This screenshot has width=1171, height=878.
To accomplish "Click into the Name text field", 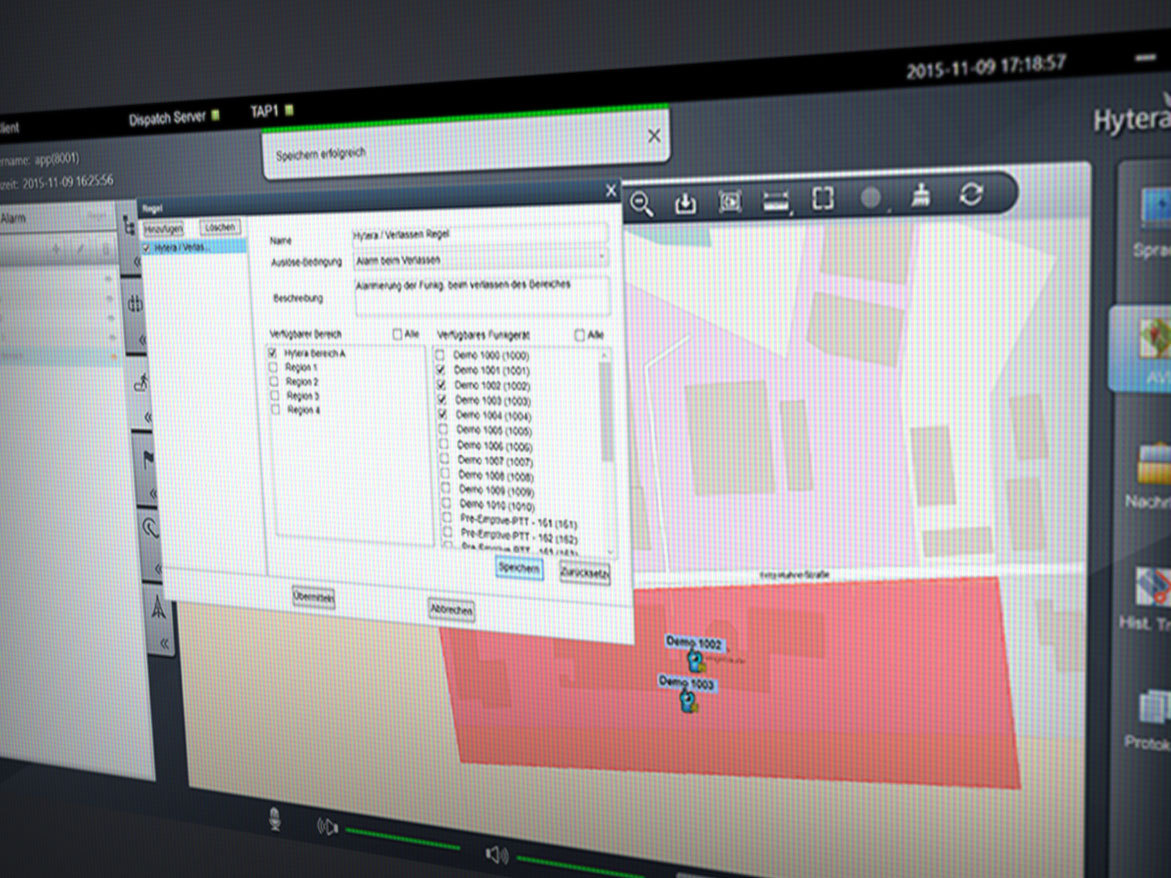I will click(480, 234).
